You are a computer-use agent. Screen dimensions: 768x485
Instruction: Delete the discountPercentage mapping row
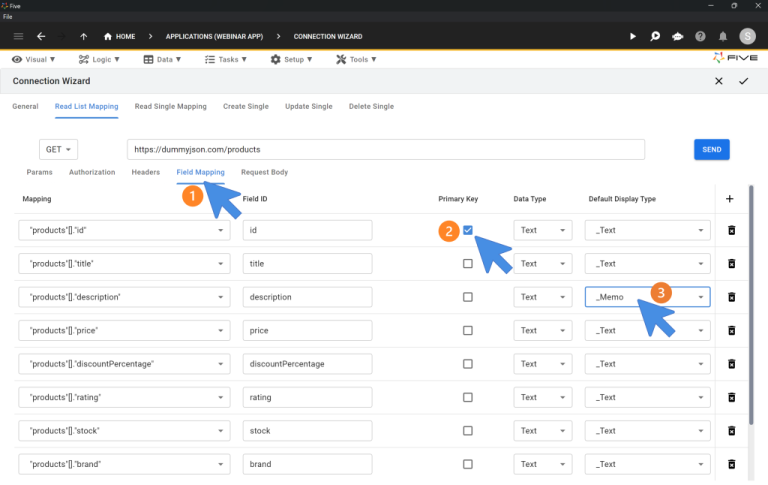click(x=732, y=364)
